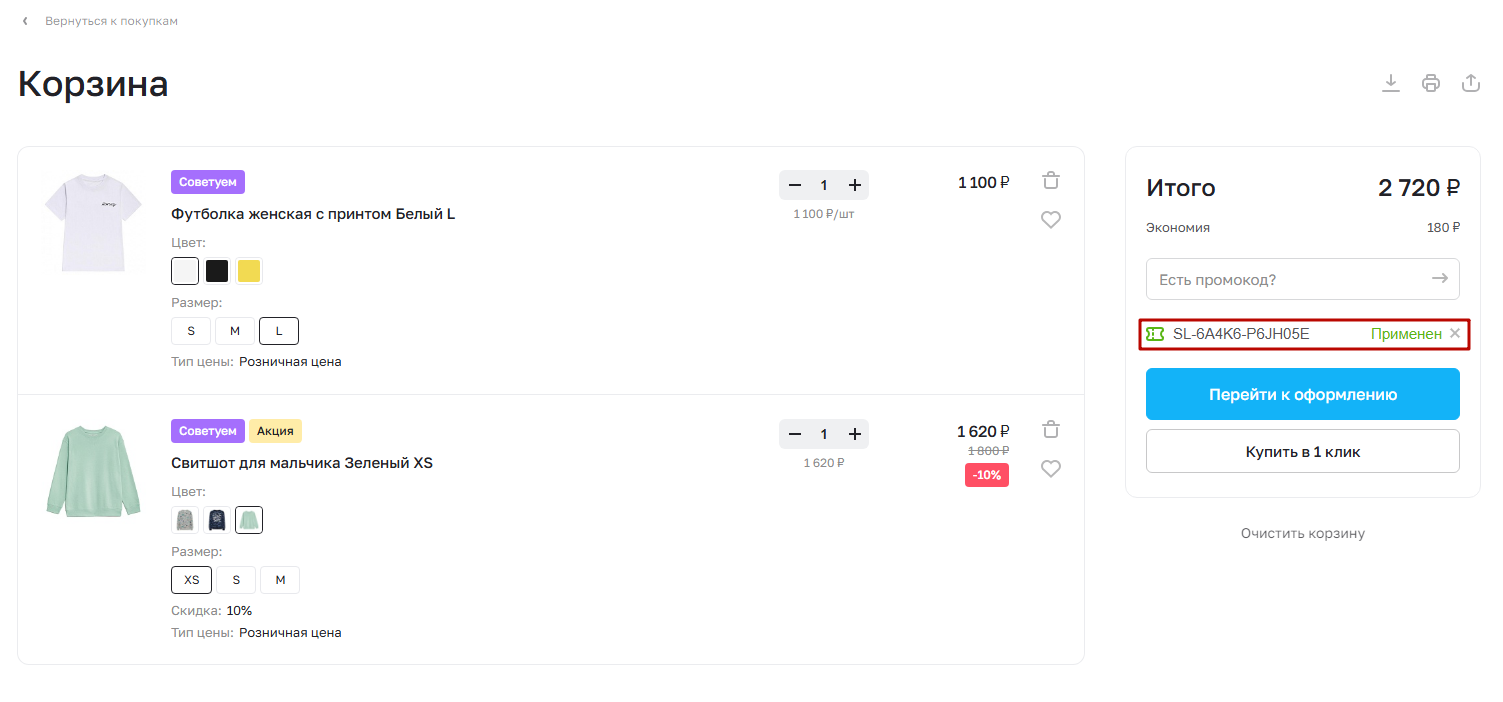The width and height of the screenshot is (1503, 702).
Task: Click the share cart icon
Action: click(x=1471, y=83)
